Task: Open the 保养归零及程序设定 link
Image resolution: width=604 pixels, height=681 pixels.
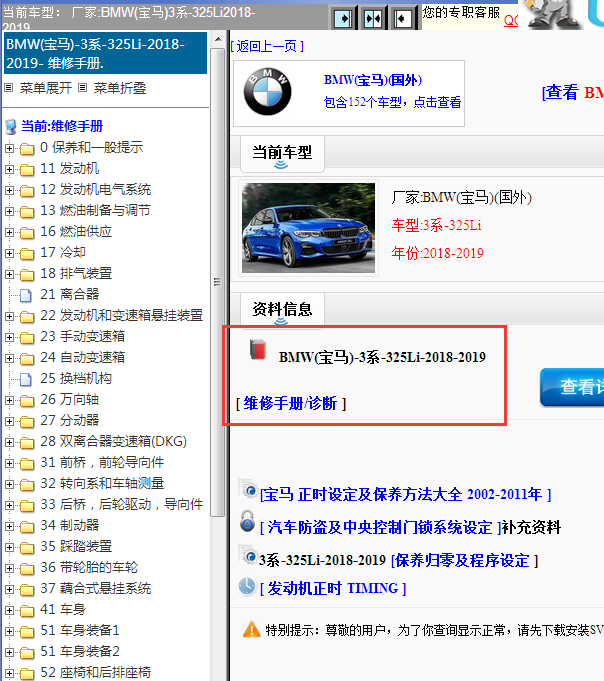Action: (464, 560)
